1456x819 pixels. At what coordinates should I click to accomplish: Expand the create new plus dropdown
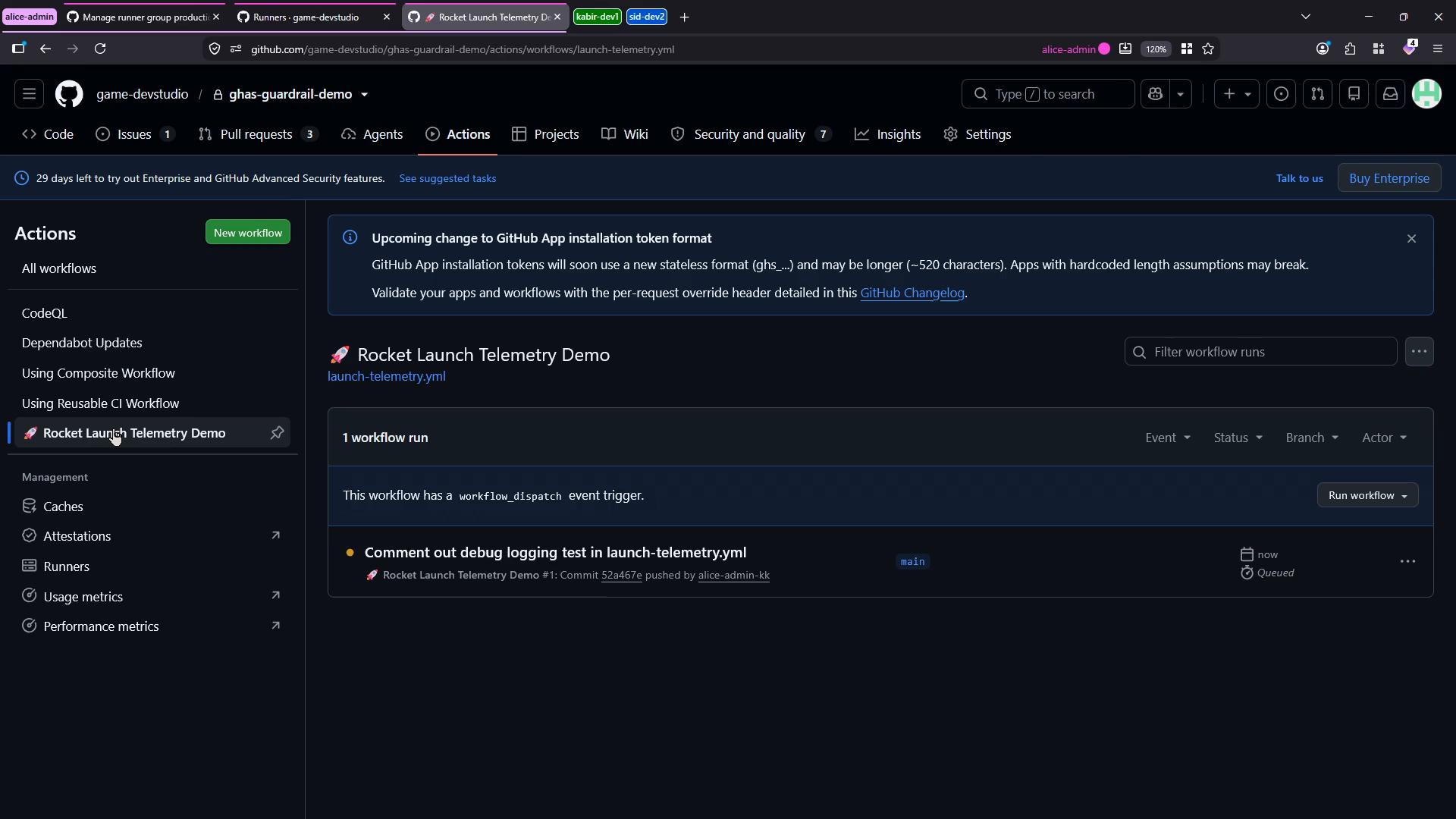(1237, 94)
